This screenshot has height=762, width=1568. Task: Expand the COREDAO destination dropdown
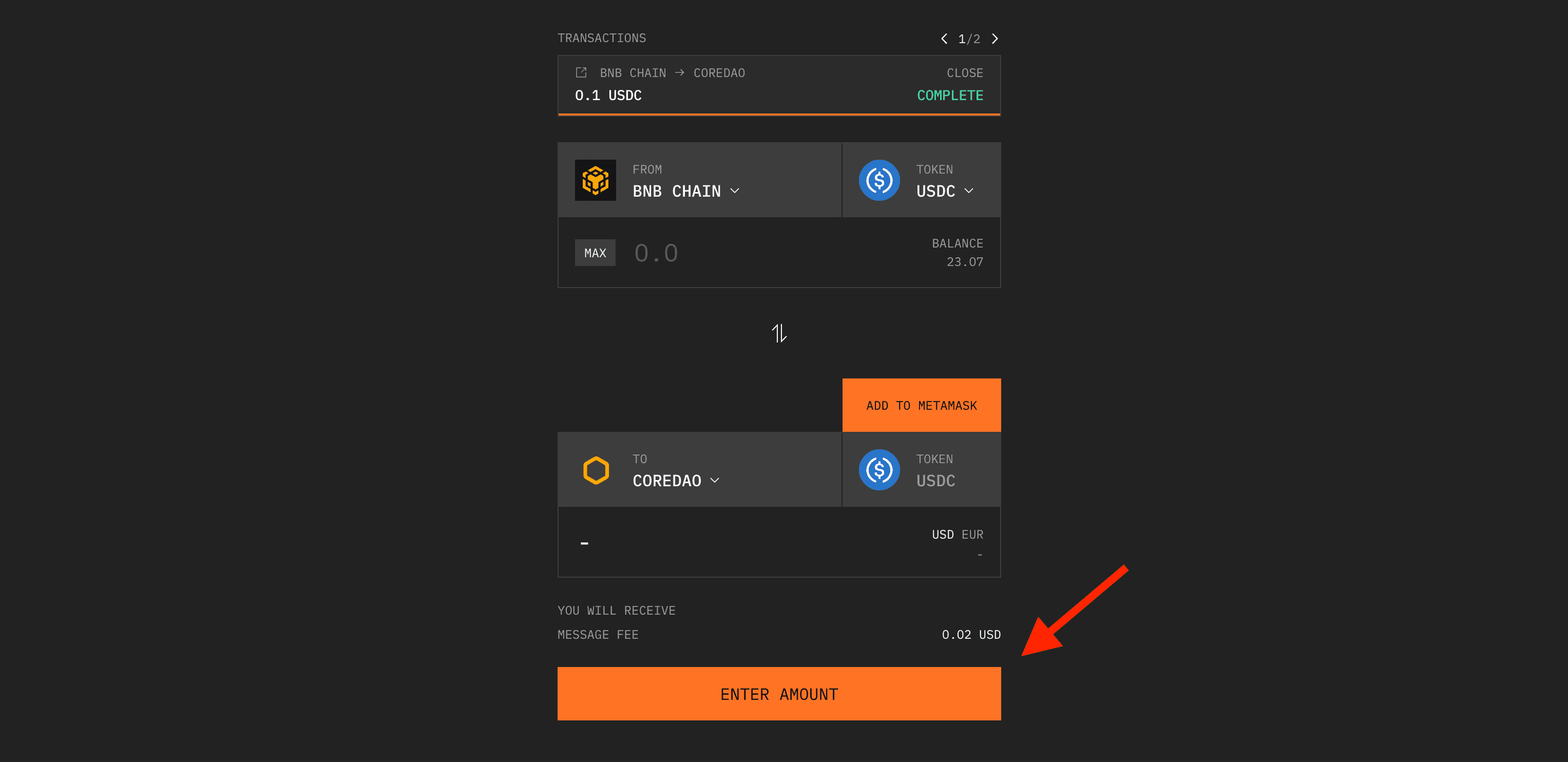[x=675, y=480]
